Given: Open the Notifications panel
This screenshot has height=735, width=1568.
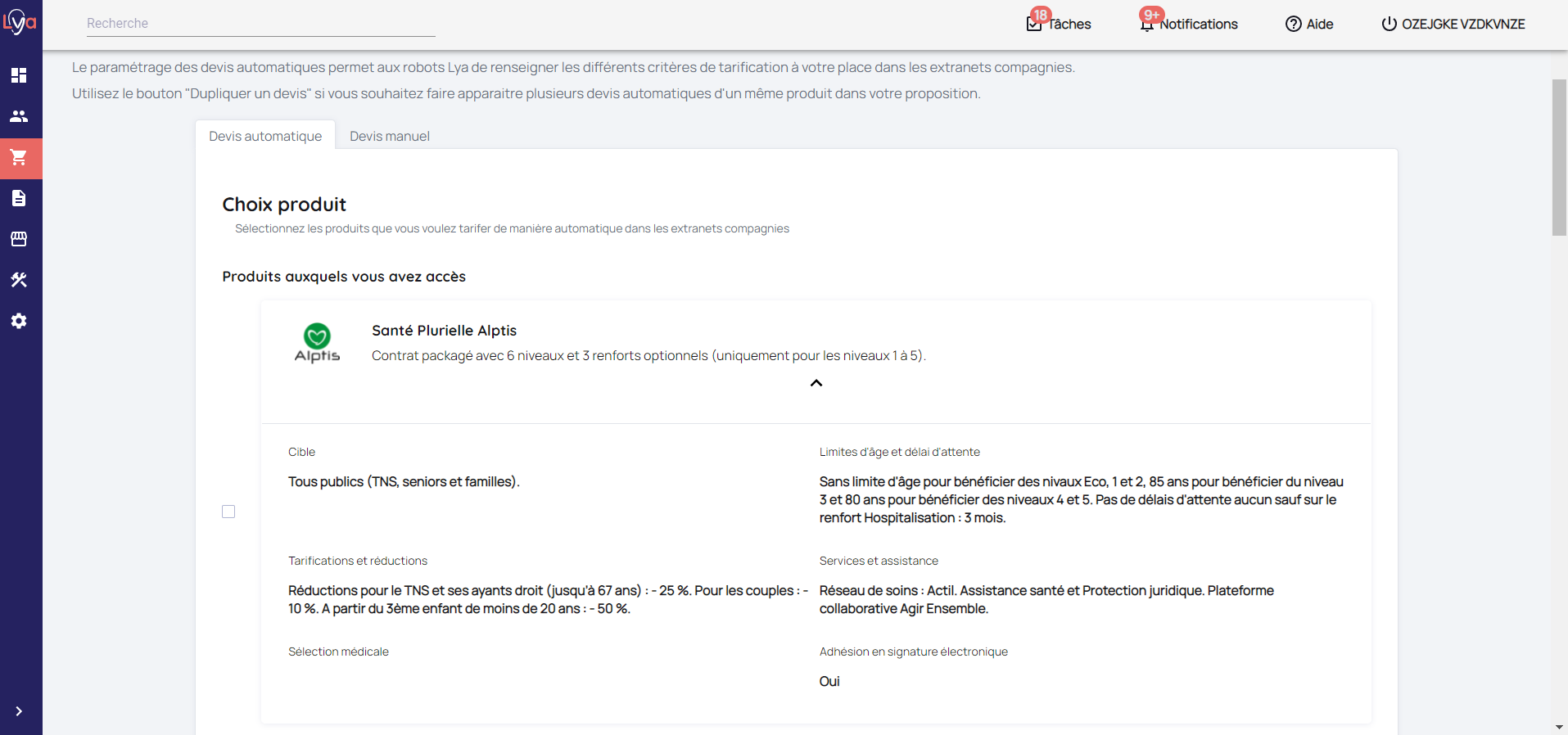Looking at the screenshot, I should click(1189, 24).
